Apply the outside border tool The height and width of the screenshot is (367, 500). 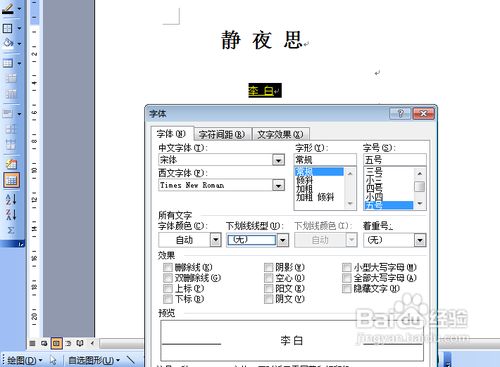pyautogui.click(x=8, y=28)
